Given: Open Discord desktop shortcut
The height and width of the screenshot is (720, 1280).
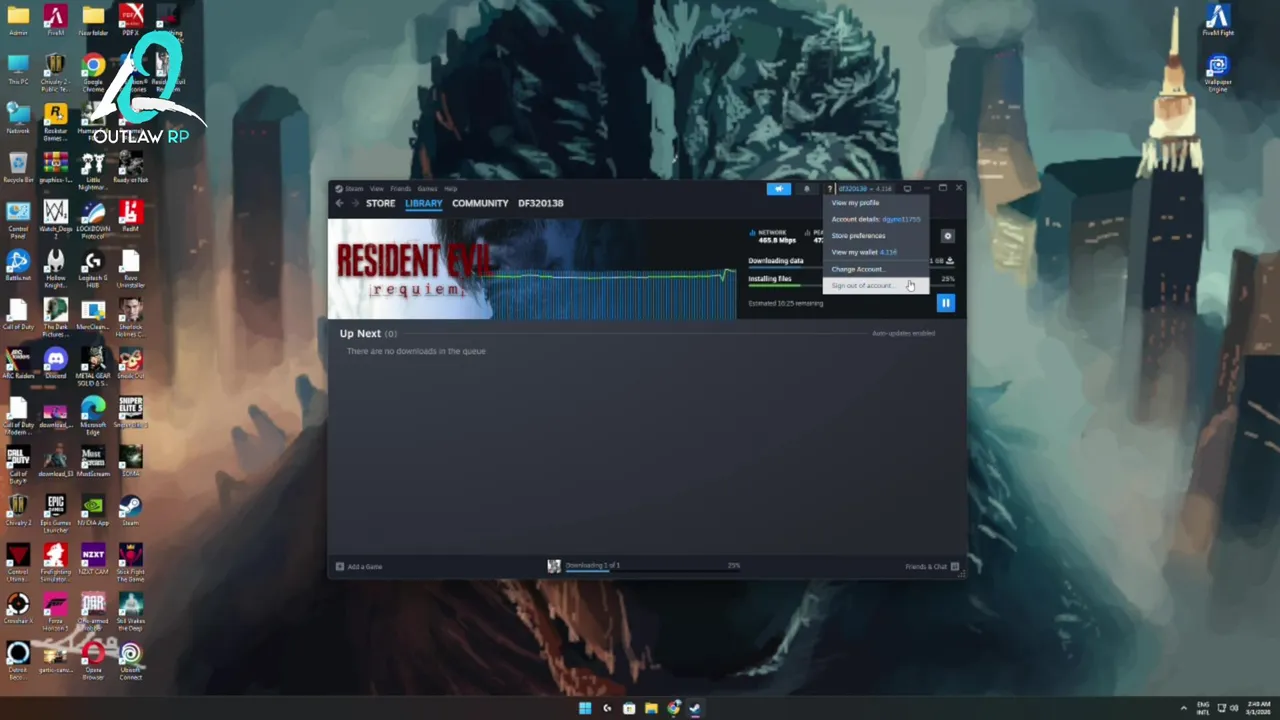Looking at the screenshot, I should click(55, 363).
